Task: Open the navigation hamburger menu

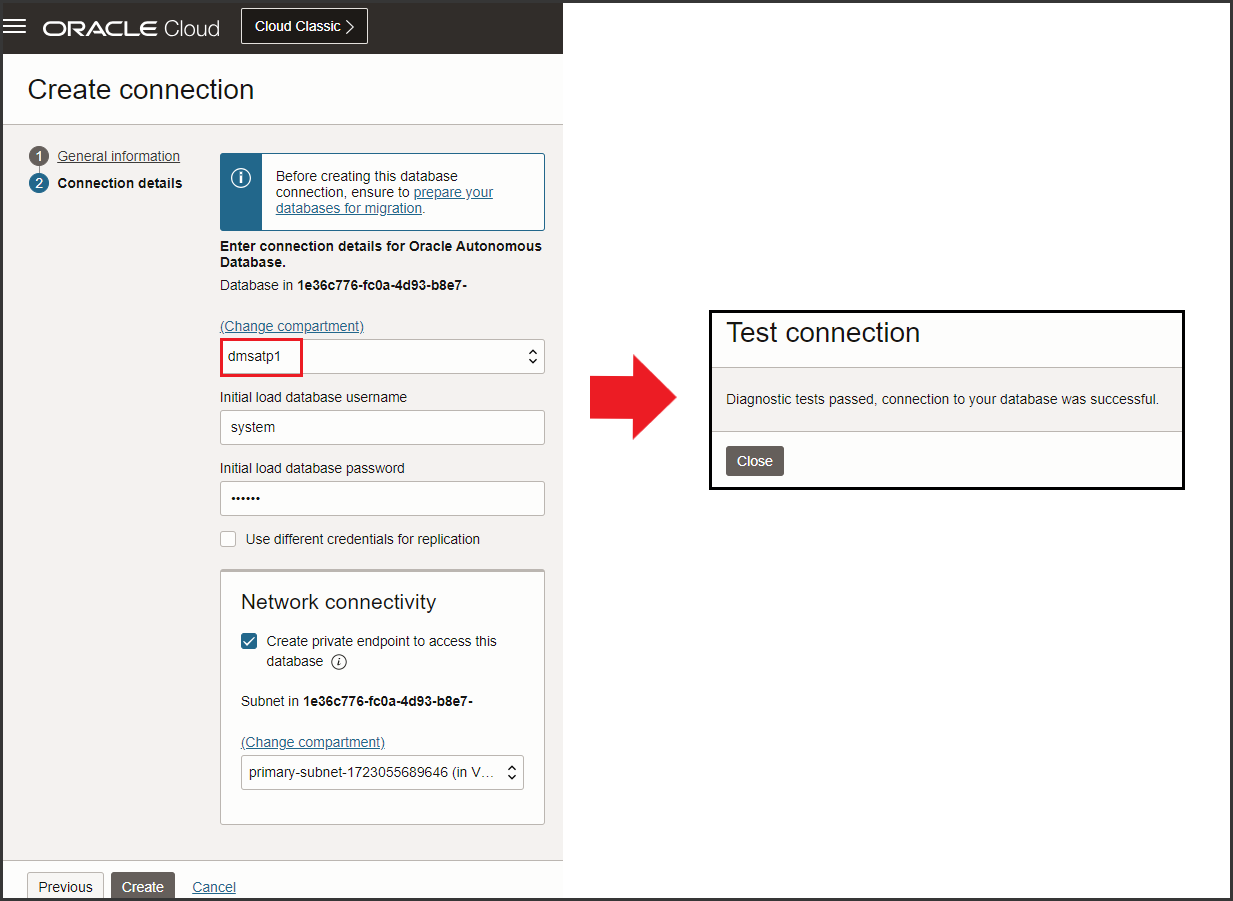Action: pyautogui.click(x=15, y=25)
